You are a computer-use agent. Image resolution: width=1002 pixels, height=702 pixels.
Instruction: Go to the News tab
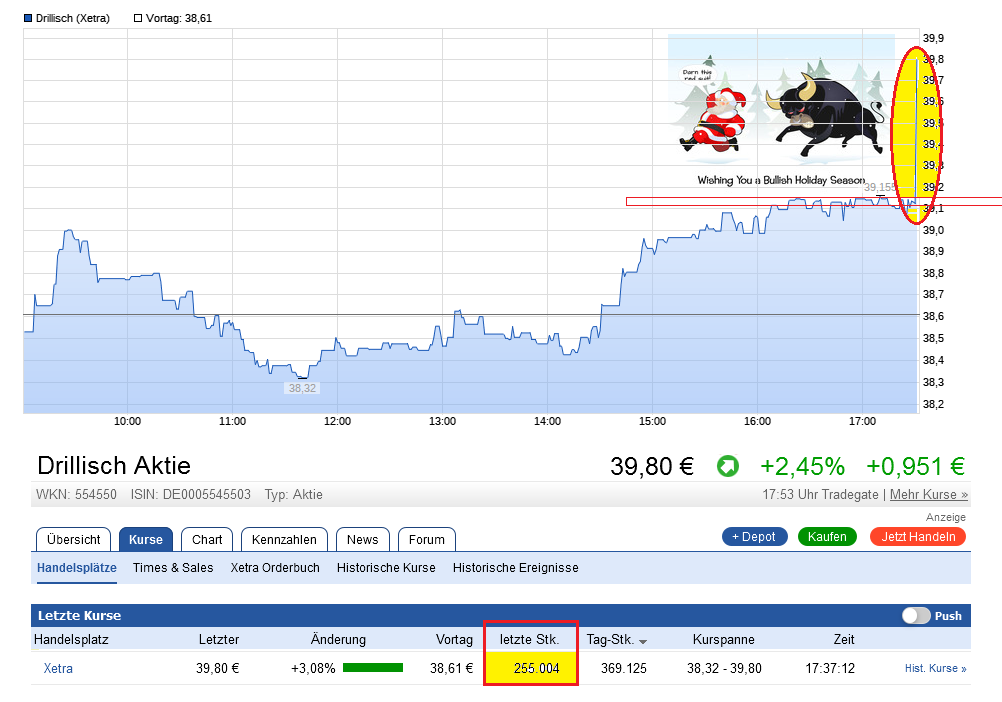362,540
